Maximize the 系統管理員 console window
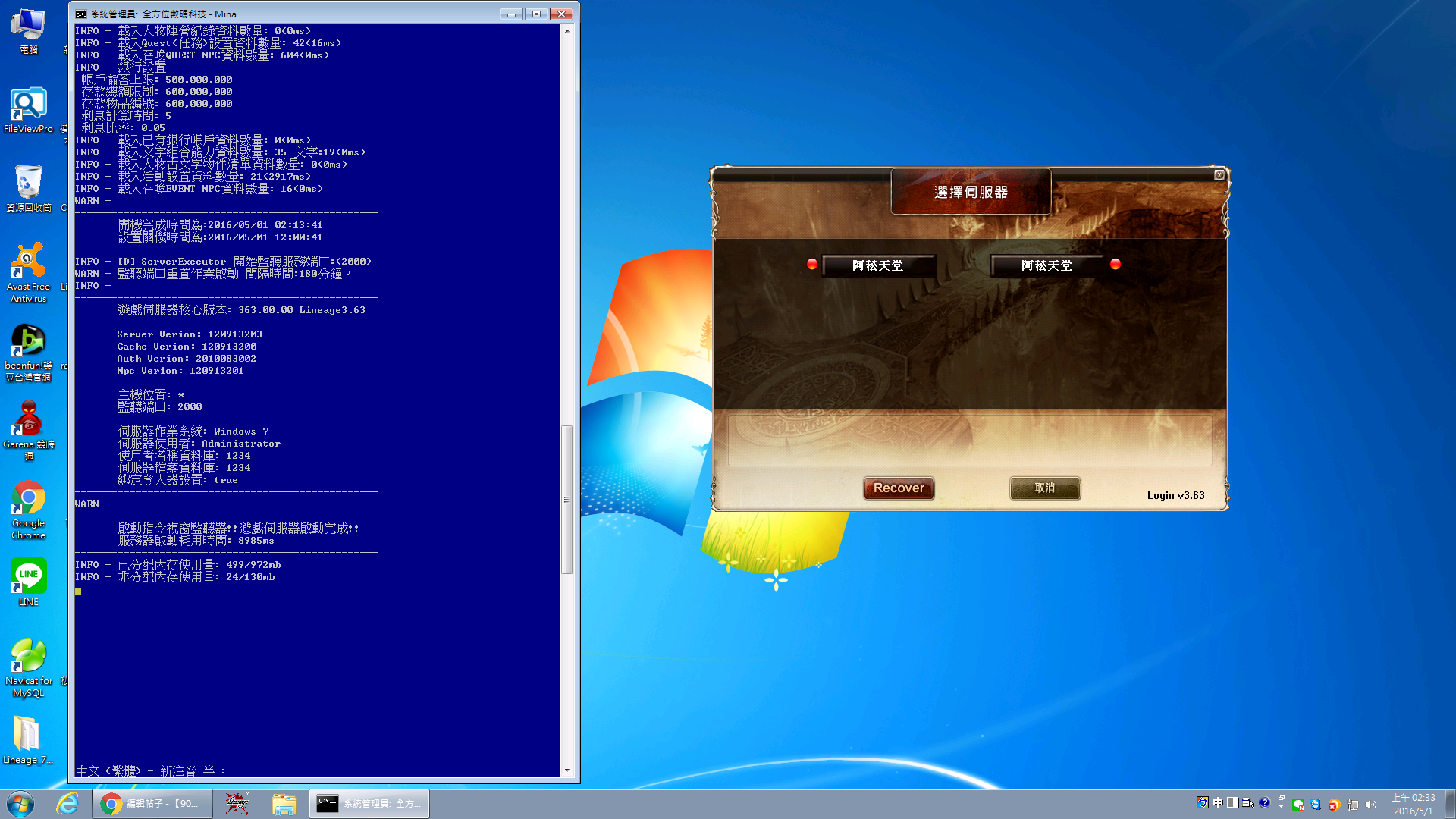Image resolution: width=1456 pixels, height=819 pixels. (x=536, y=14)
